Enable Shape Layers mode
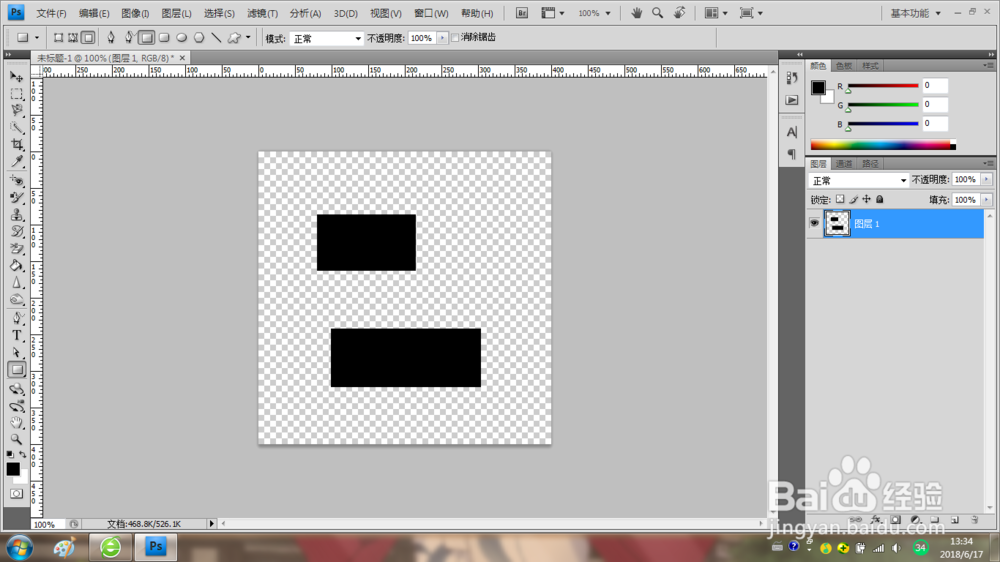 pos(58,38)
